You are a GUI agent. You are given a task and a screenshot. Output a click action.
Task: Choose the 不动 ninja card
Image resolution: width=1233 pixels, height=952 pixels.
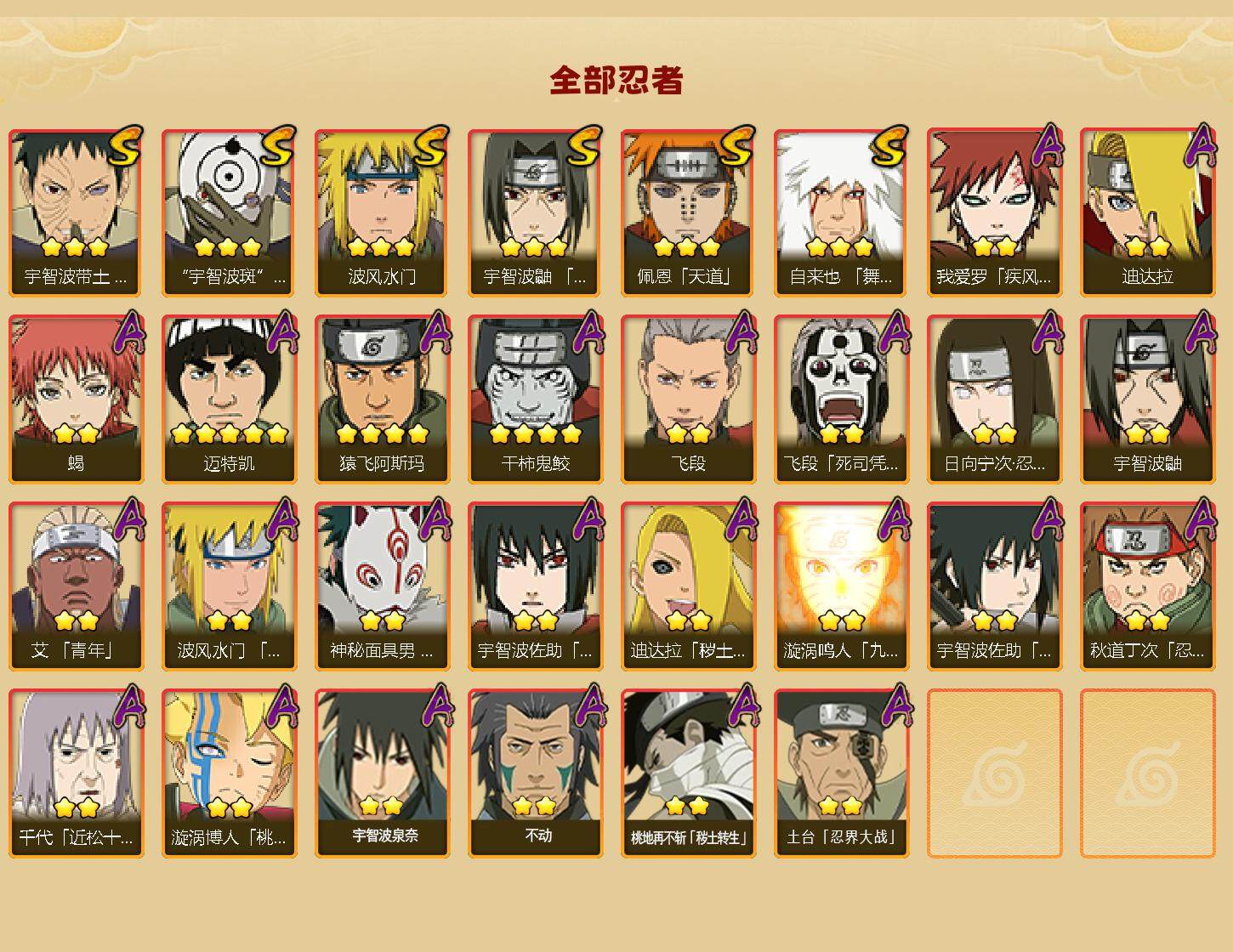tap(536, 773)
